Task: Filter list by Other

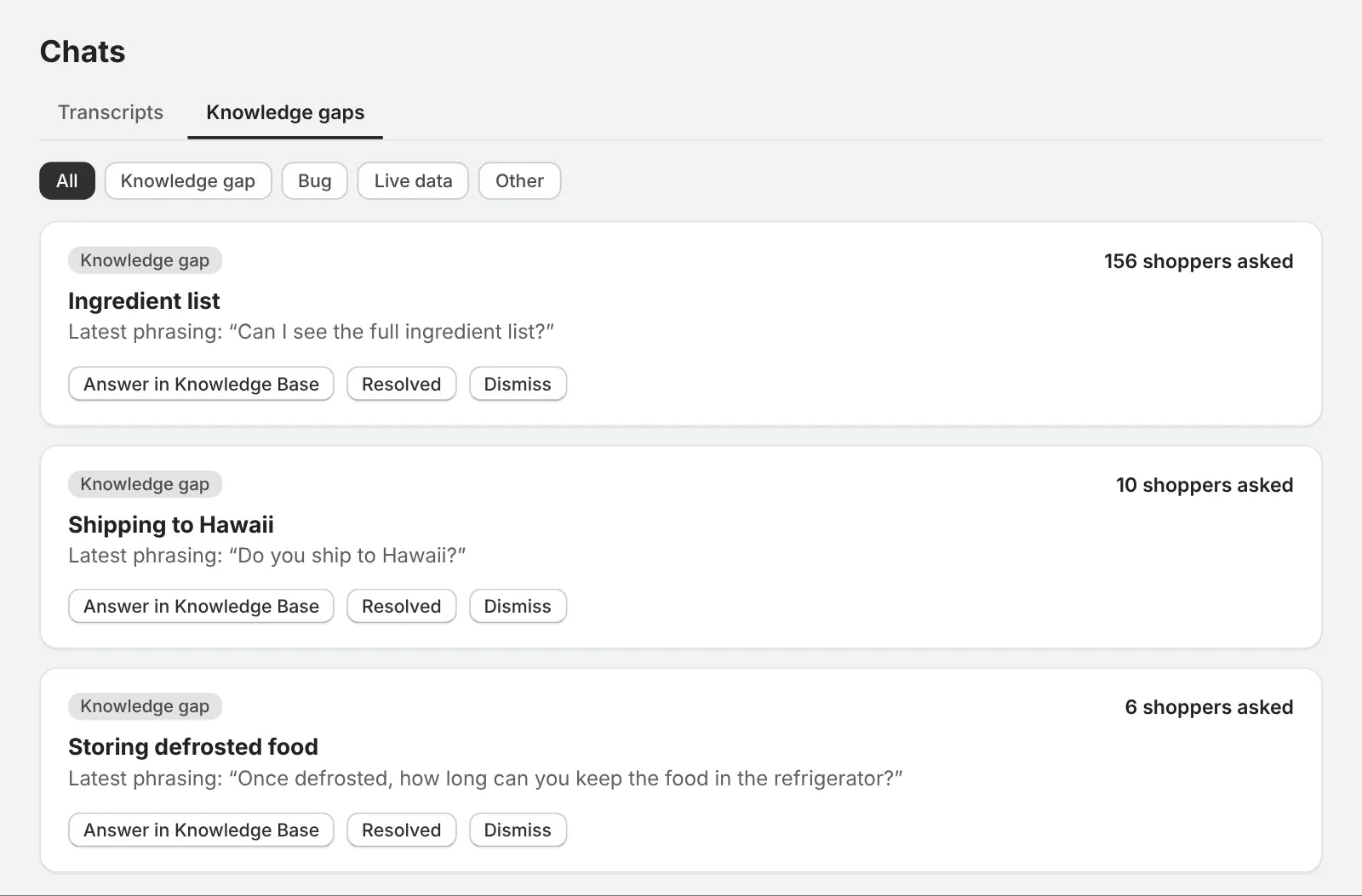Action: pos(519,181)
